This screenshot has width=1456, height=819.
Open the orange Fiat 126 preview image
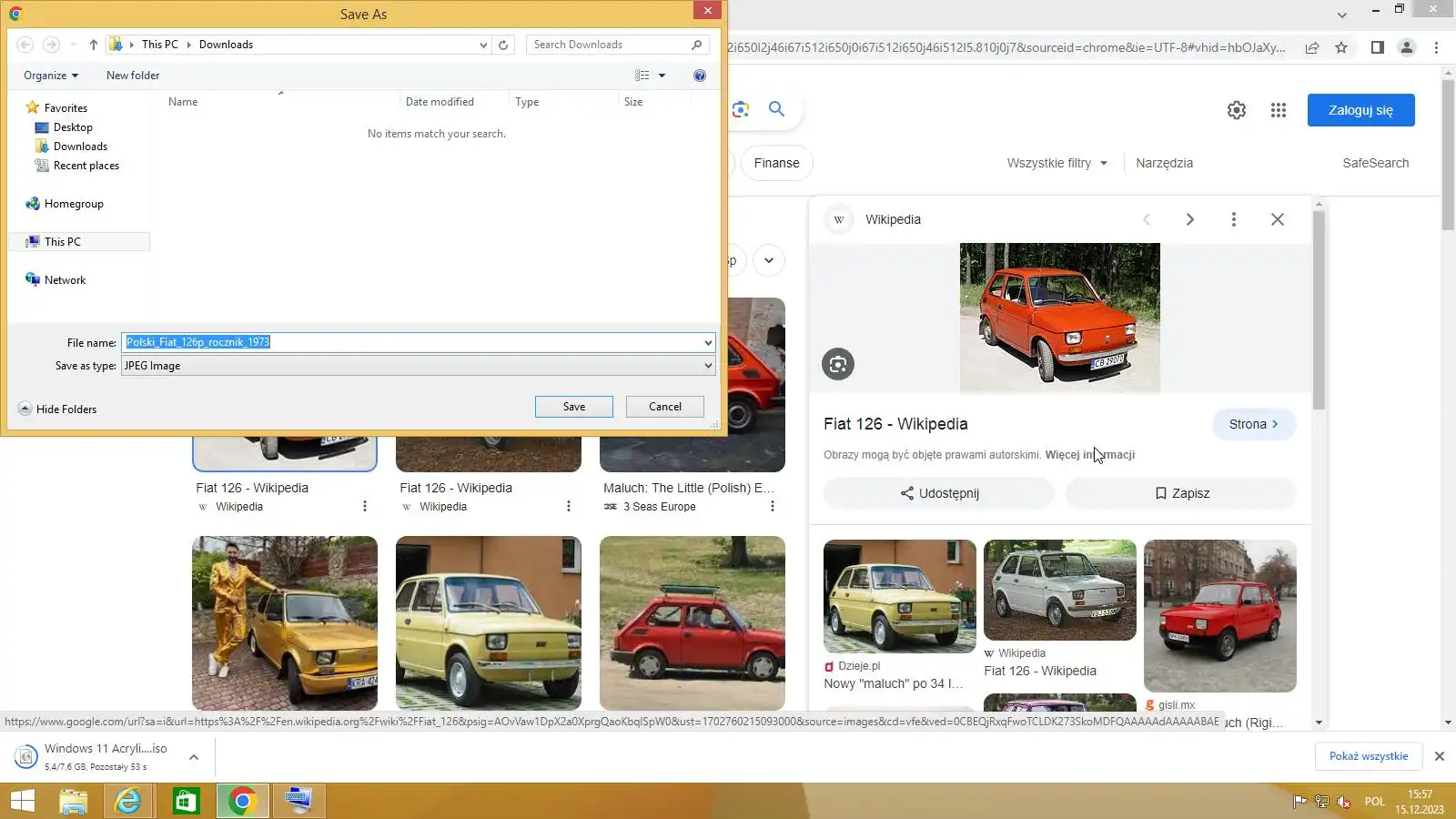click(x=1060, y=318)
